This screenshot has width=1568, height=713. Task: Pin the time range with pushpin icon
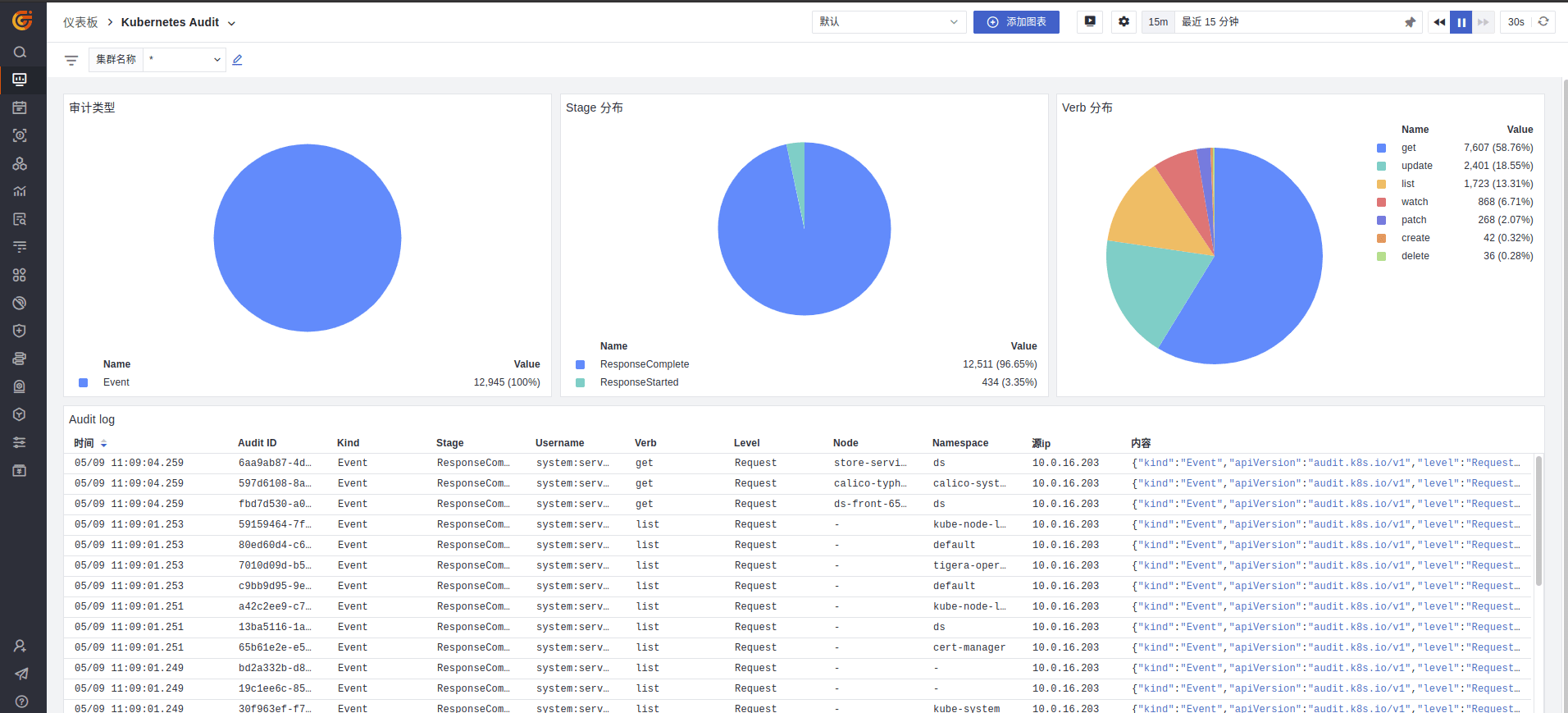(1410, 22)
